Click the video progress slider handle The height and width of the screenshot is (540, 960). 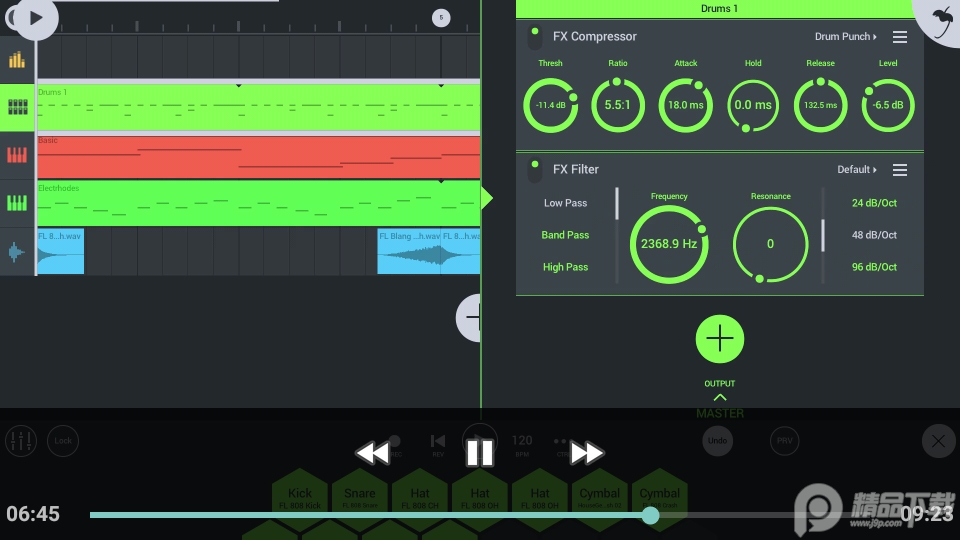[650, 515]
